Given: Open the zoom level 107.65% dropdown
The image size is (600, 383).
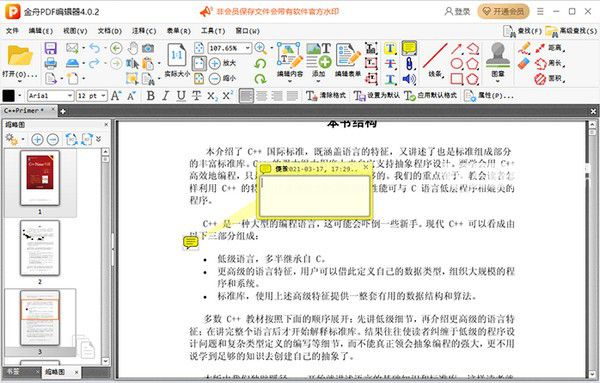Looking at the screenshot, I should pyautogui.click(x=248, y=48).
